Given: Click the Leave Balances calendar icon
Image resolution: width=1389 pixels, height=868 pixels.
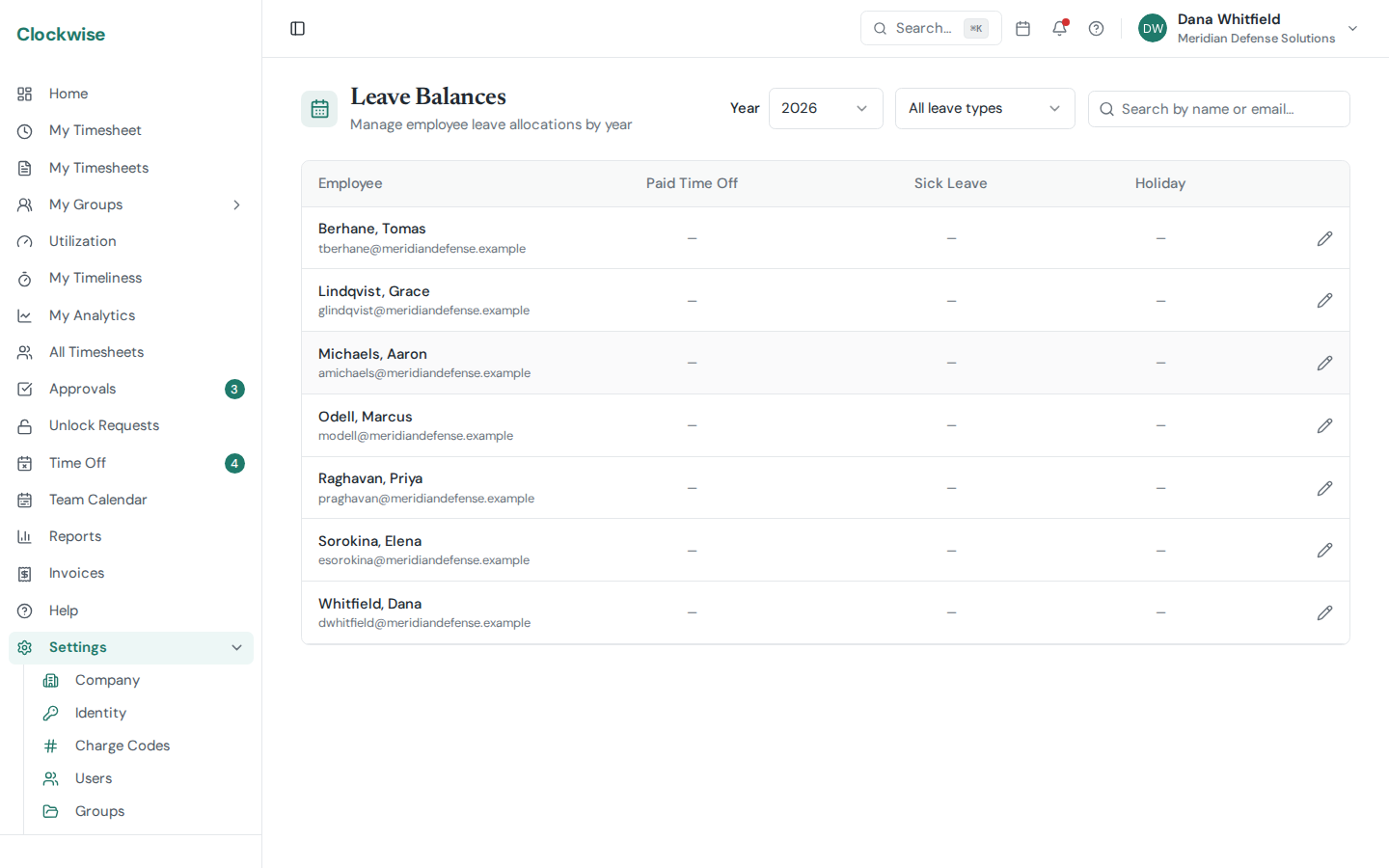Looking at the screenshot, I should tap(319, 109).
